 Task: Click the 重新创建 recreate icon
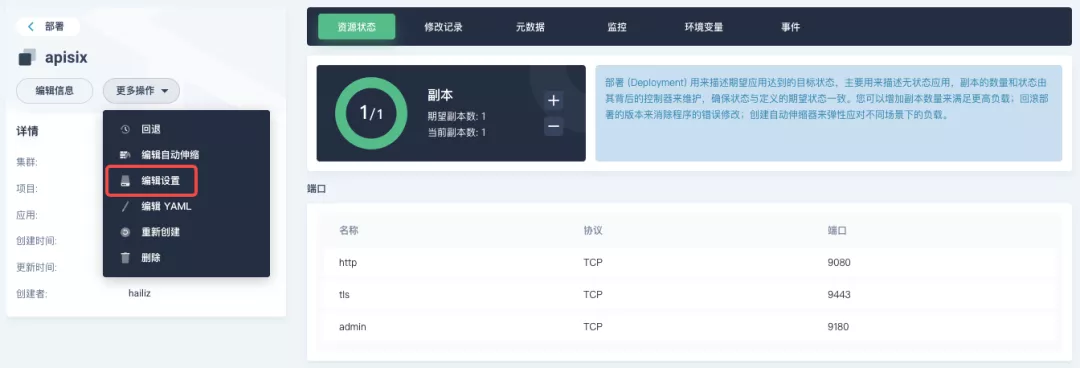125,232
